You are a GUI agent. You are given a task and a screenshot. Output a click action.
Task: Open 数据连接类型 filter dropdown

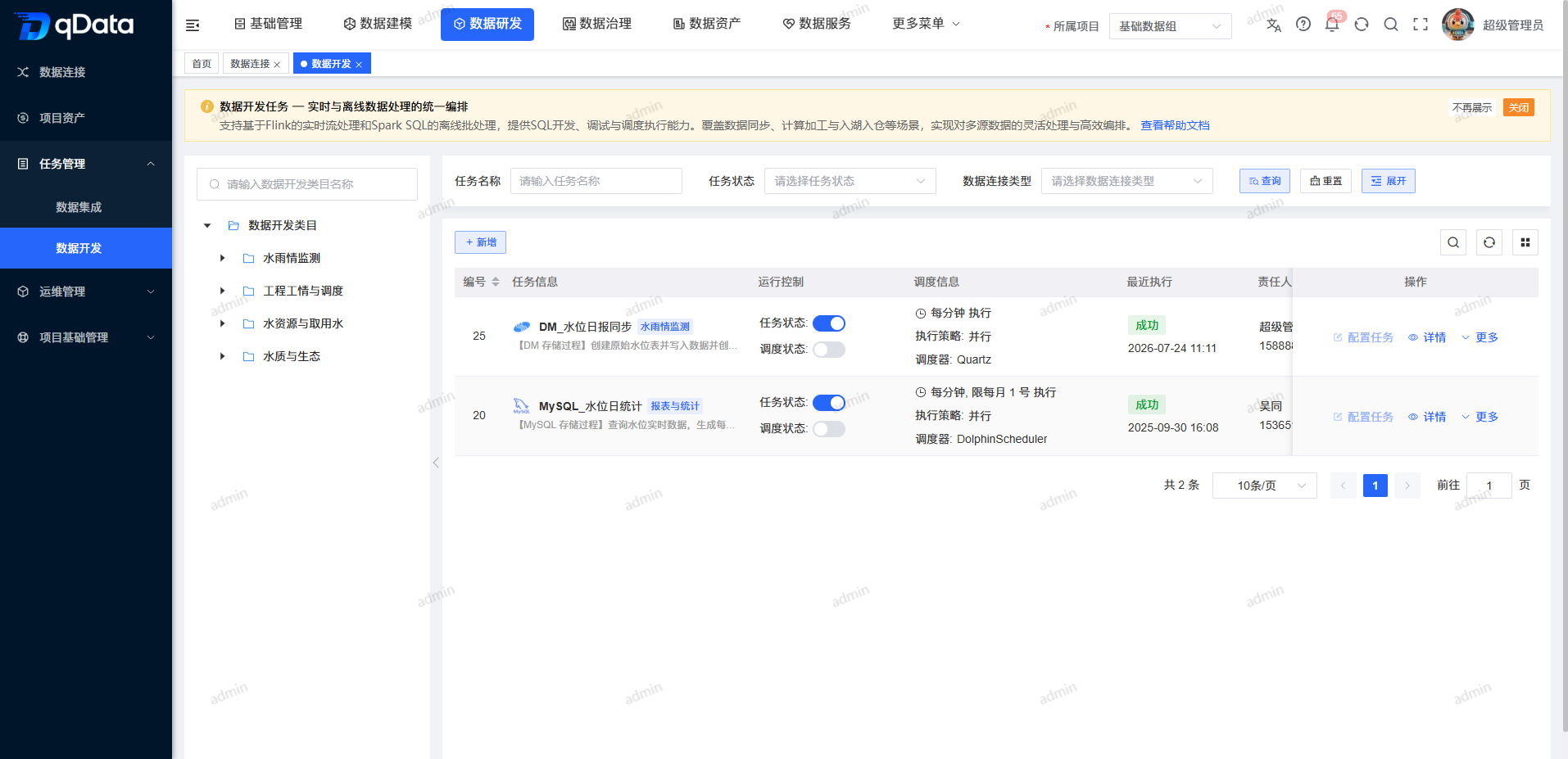1126,181
